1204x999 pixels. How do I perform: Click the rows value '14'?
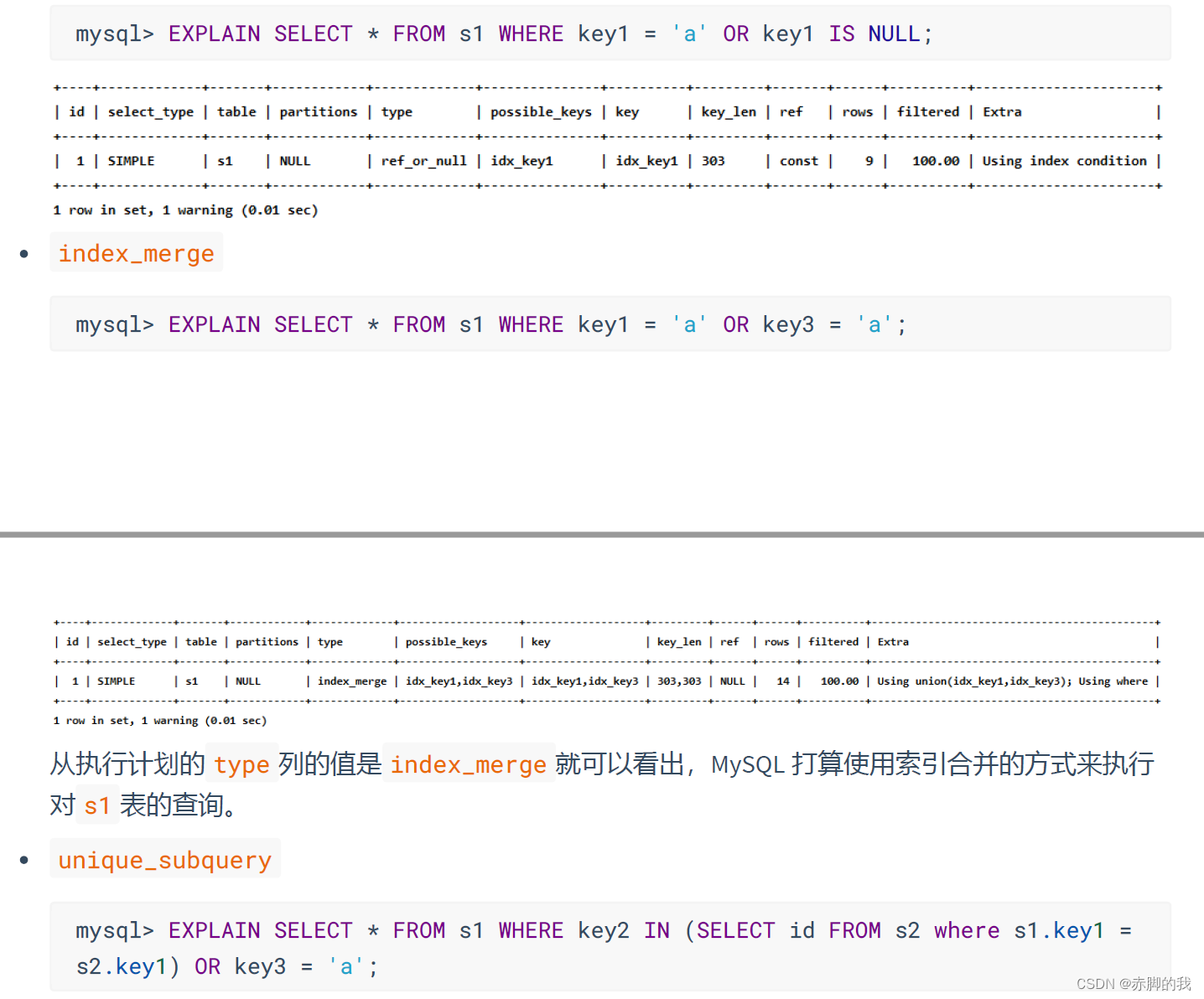[x=783, y=681]
